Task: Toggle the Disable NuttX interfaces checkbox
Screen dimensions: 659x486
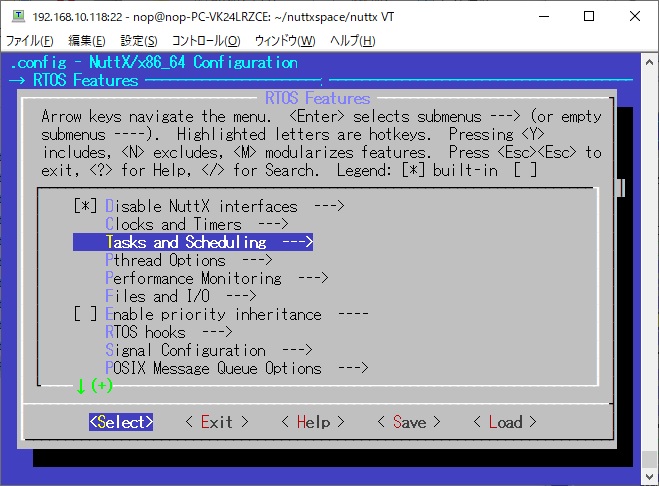Action: coord(85,206)
